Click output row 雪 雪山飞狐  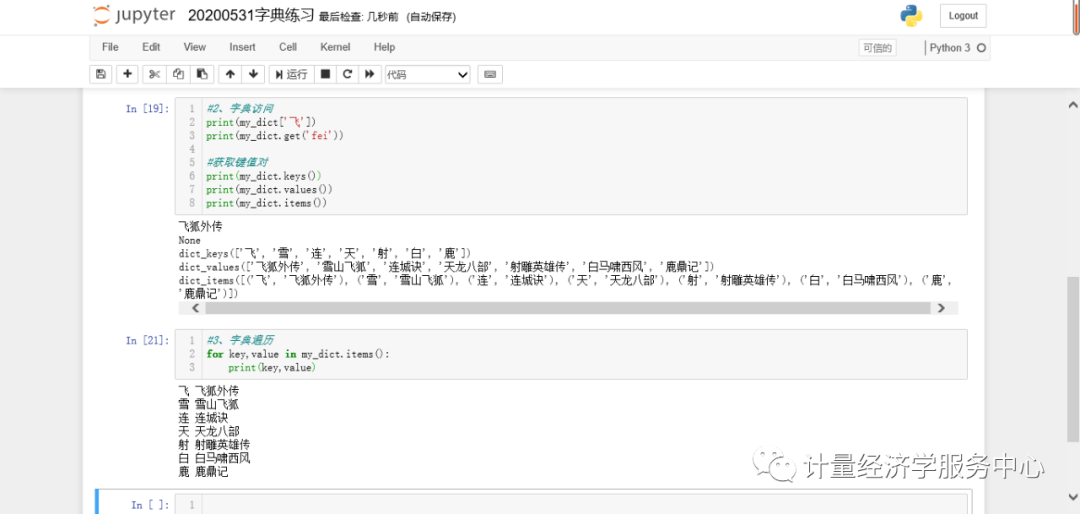[x=209, y=404]
